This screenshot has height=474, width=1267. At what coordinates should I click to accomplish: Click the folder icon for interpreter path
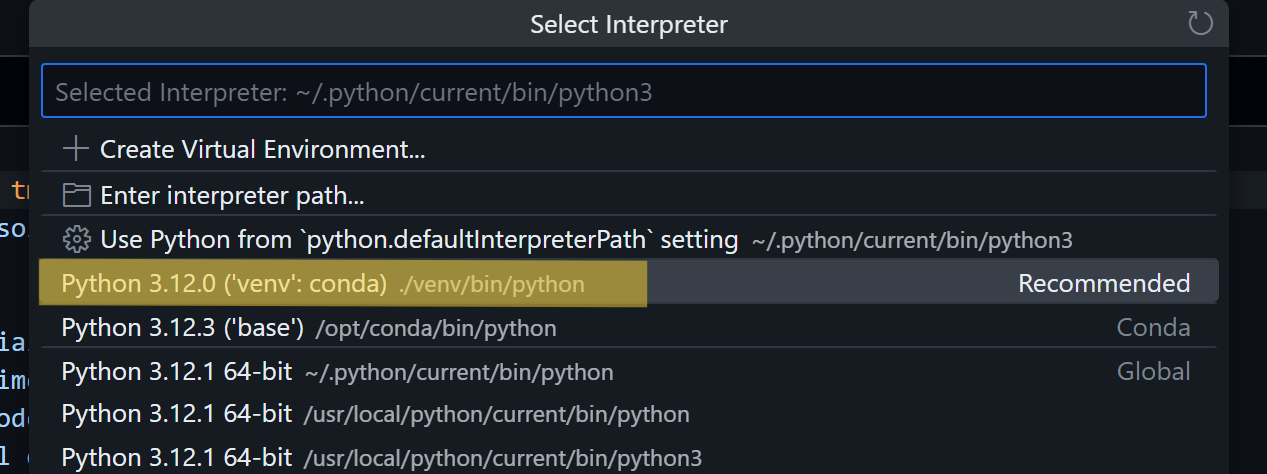tap(75, 195)
